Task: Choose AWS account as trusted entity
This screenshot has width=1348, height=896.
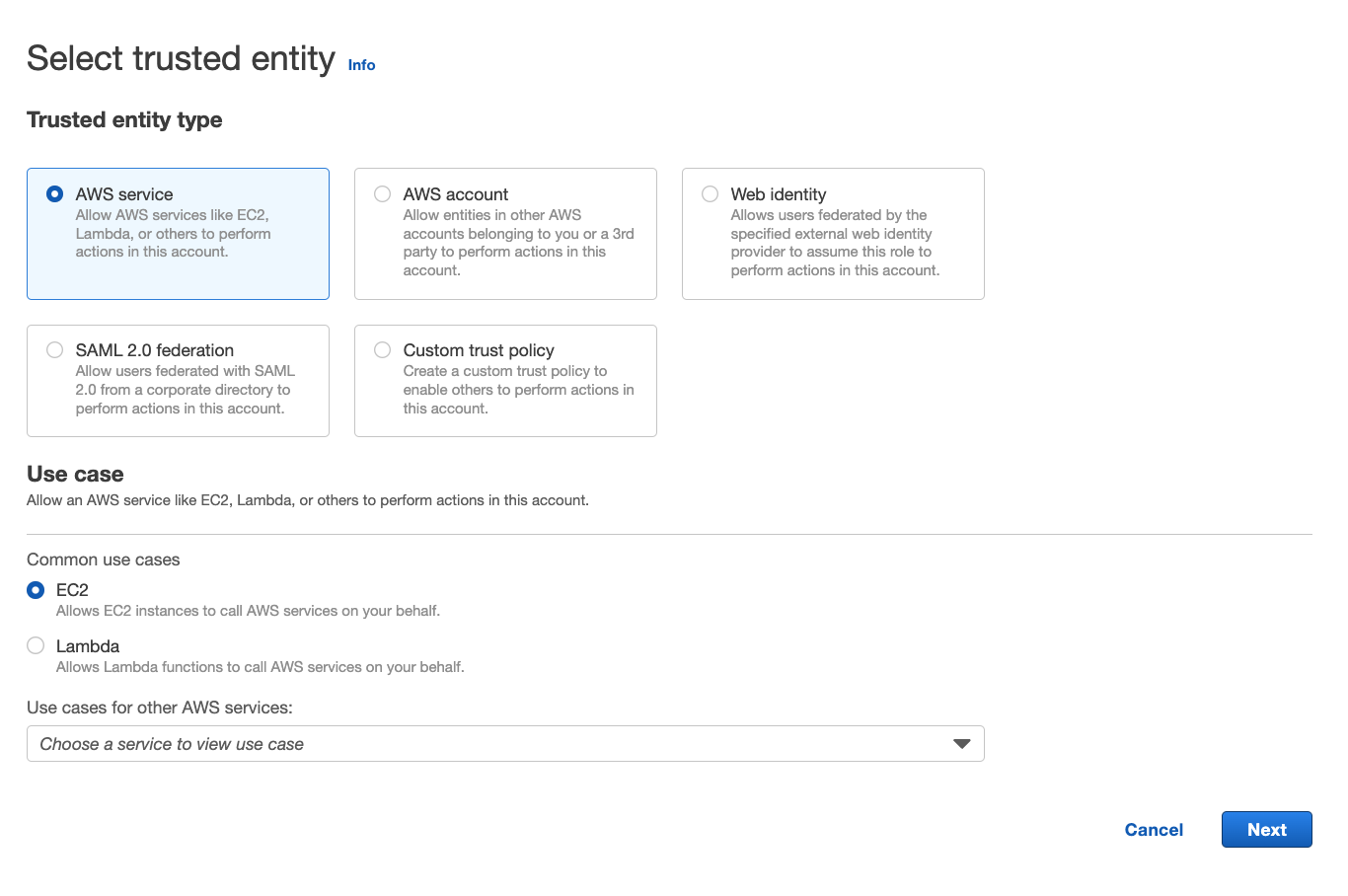Action: tap(383, 194)
